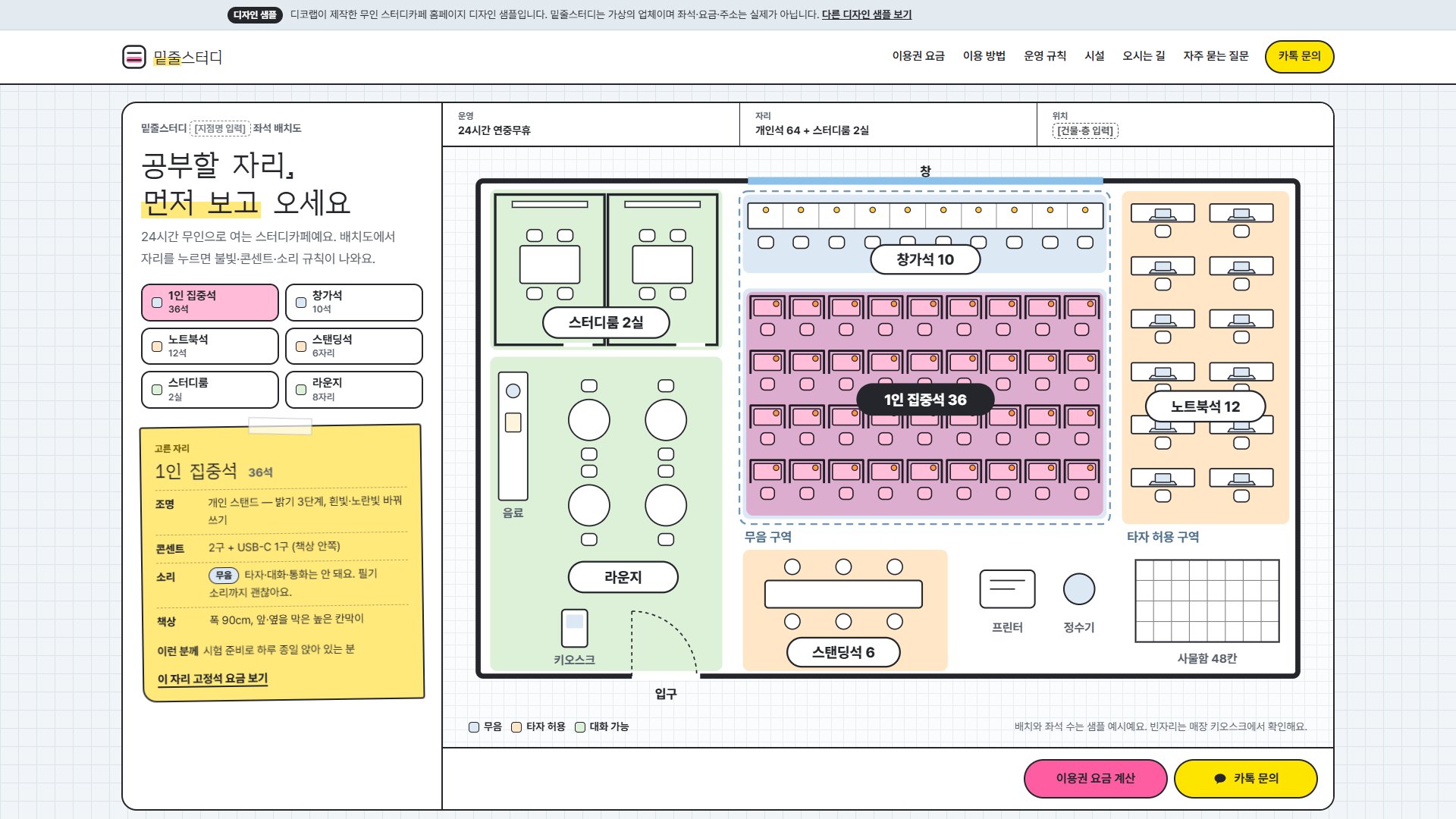Toggle the 스탠딩석 6자리 seat filter

(354, 347)
